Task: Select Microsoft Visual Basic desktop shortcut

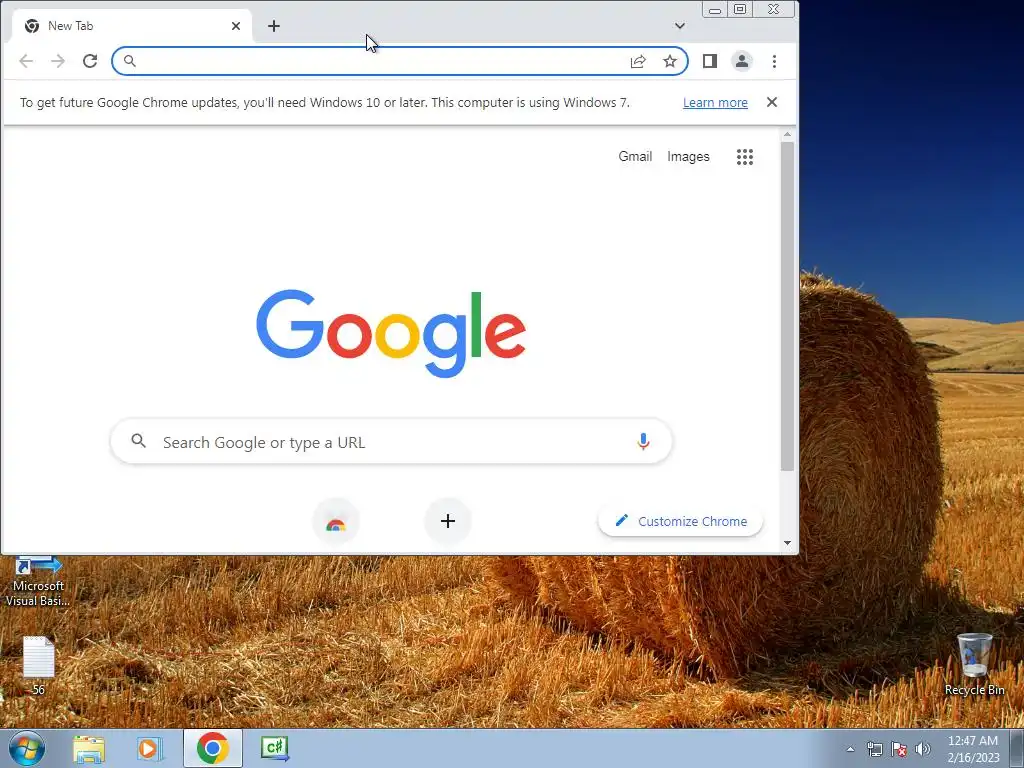Action: (x=38, y=581)
